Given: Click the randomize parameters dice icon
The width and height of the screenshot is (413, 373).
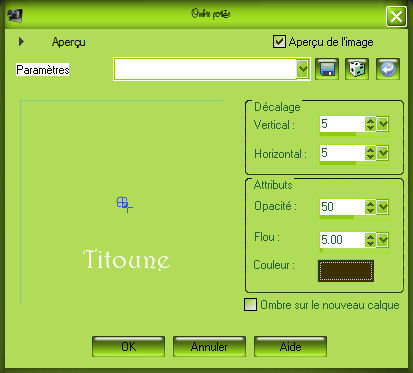Looking at the screenshot, I should click(357, 69).
